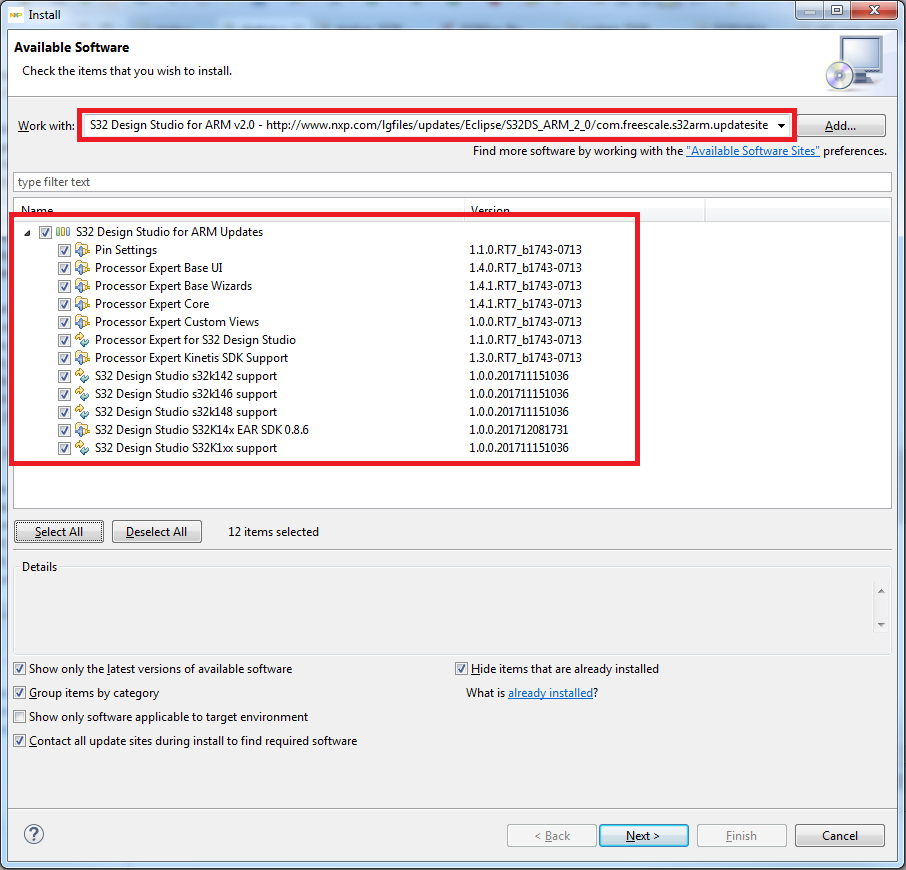This screenshot has width=906, height=870.
Task: Click the s32k148 support feature icon
Action: click(x=83, y=411)
